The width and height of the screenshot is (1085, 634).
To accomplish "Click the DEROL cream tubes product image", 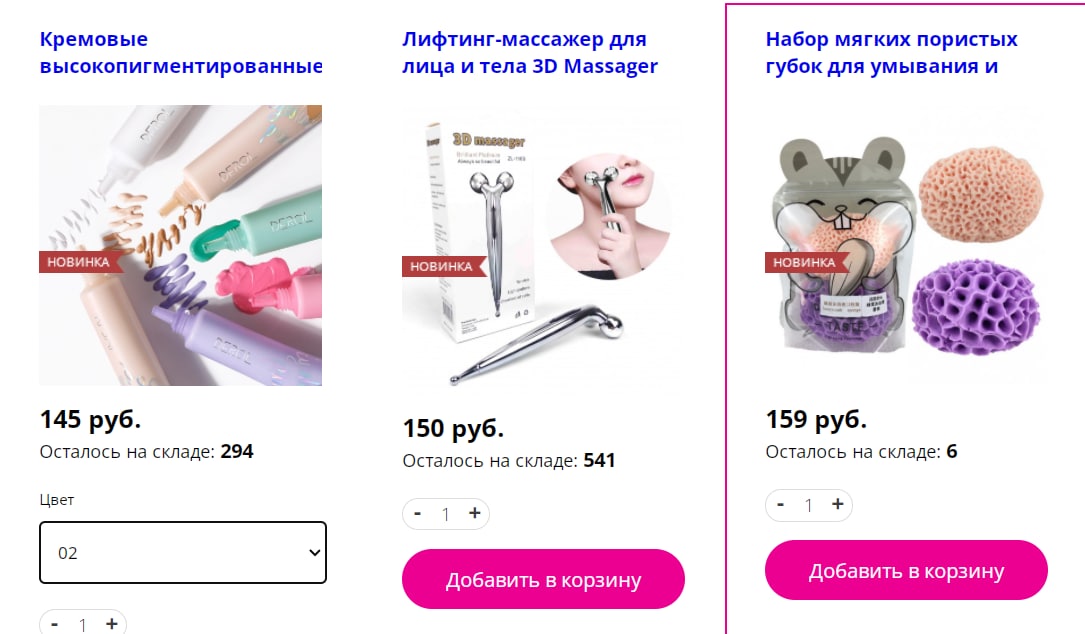I will [x=181, y=245].
